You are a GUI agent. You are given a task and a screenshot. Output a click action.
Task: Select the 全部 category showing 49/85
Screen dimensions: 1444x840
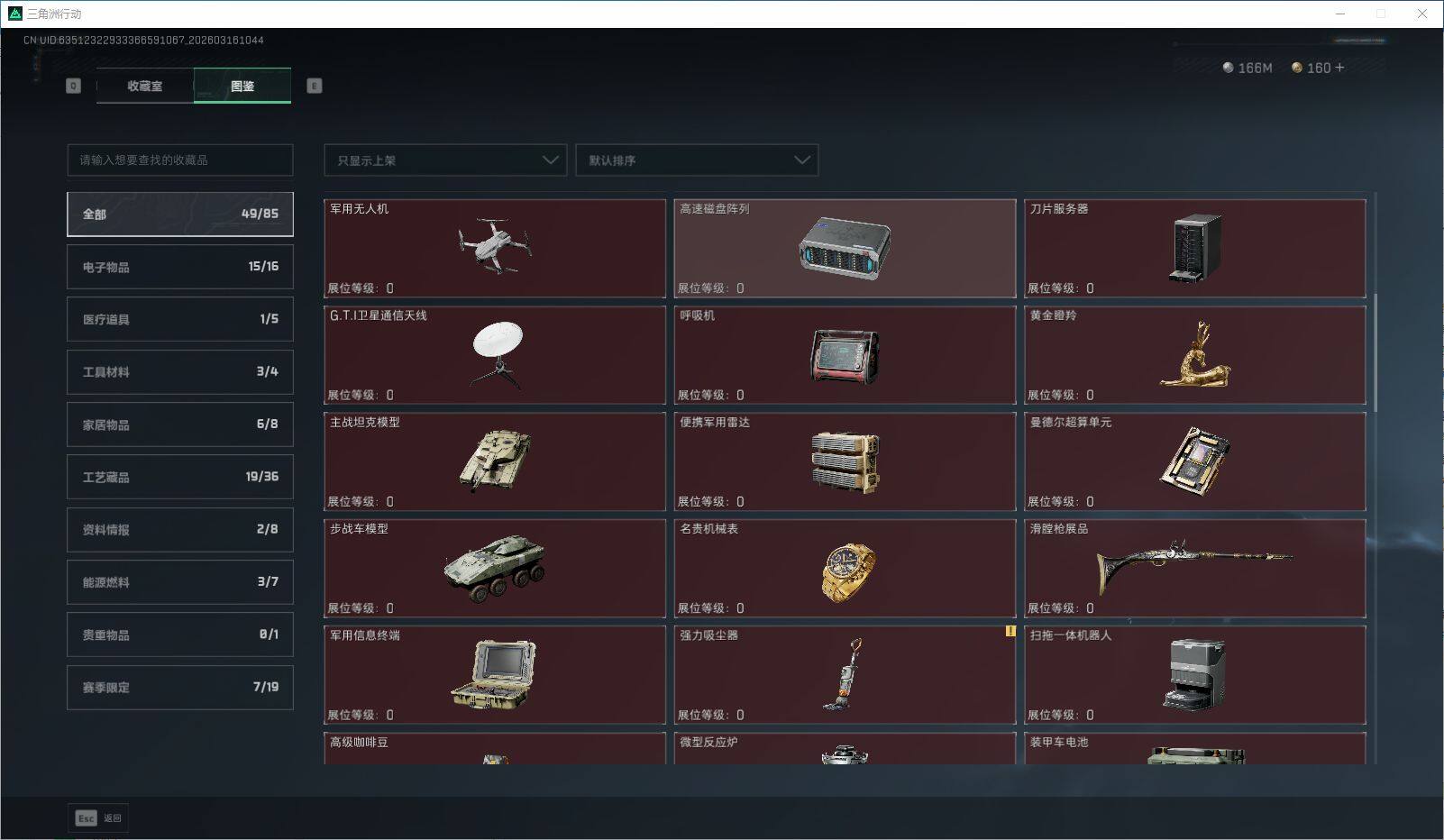point(179,214)
